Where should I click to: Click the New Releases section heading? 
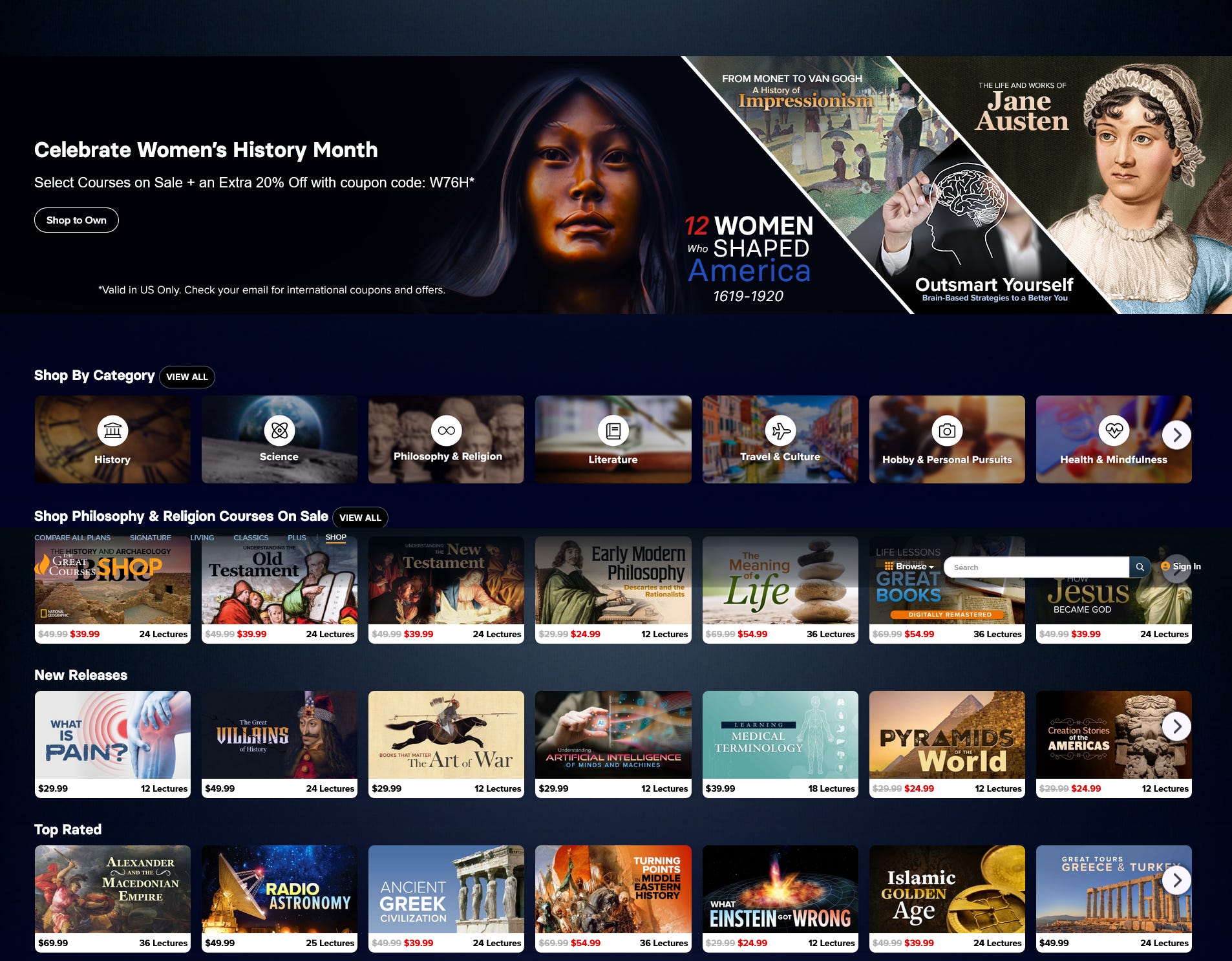click(81, 675)
